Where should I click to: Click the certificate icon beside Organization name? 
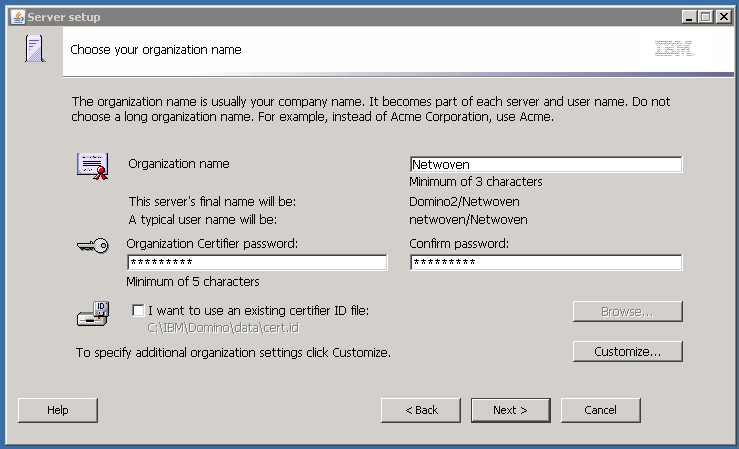pyautogui.click(x=93, y=166)
